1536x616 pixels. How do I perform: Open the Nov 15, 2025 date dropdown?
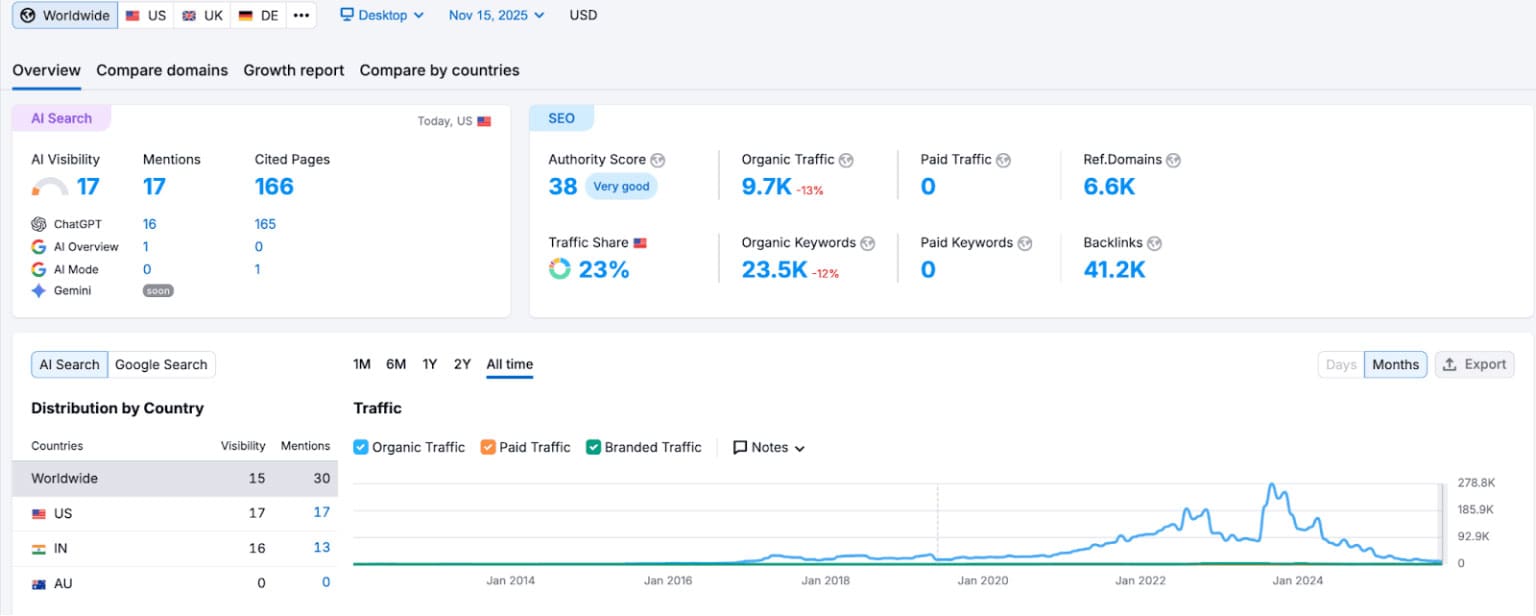pyautogui.click(x=496, y=15)
